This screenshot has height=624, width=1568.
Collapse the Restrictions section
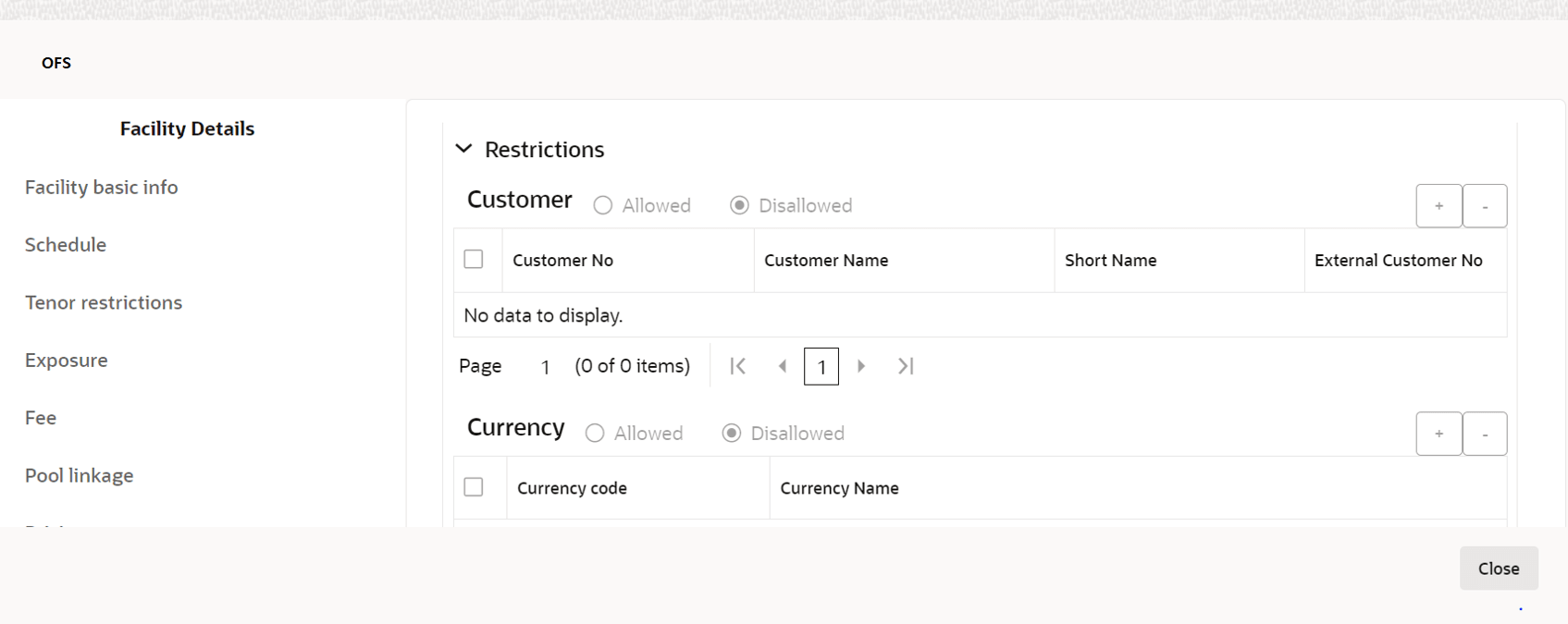[x=464, y=149]
